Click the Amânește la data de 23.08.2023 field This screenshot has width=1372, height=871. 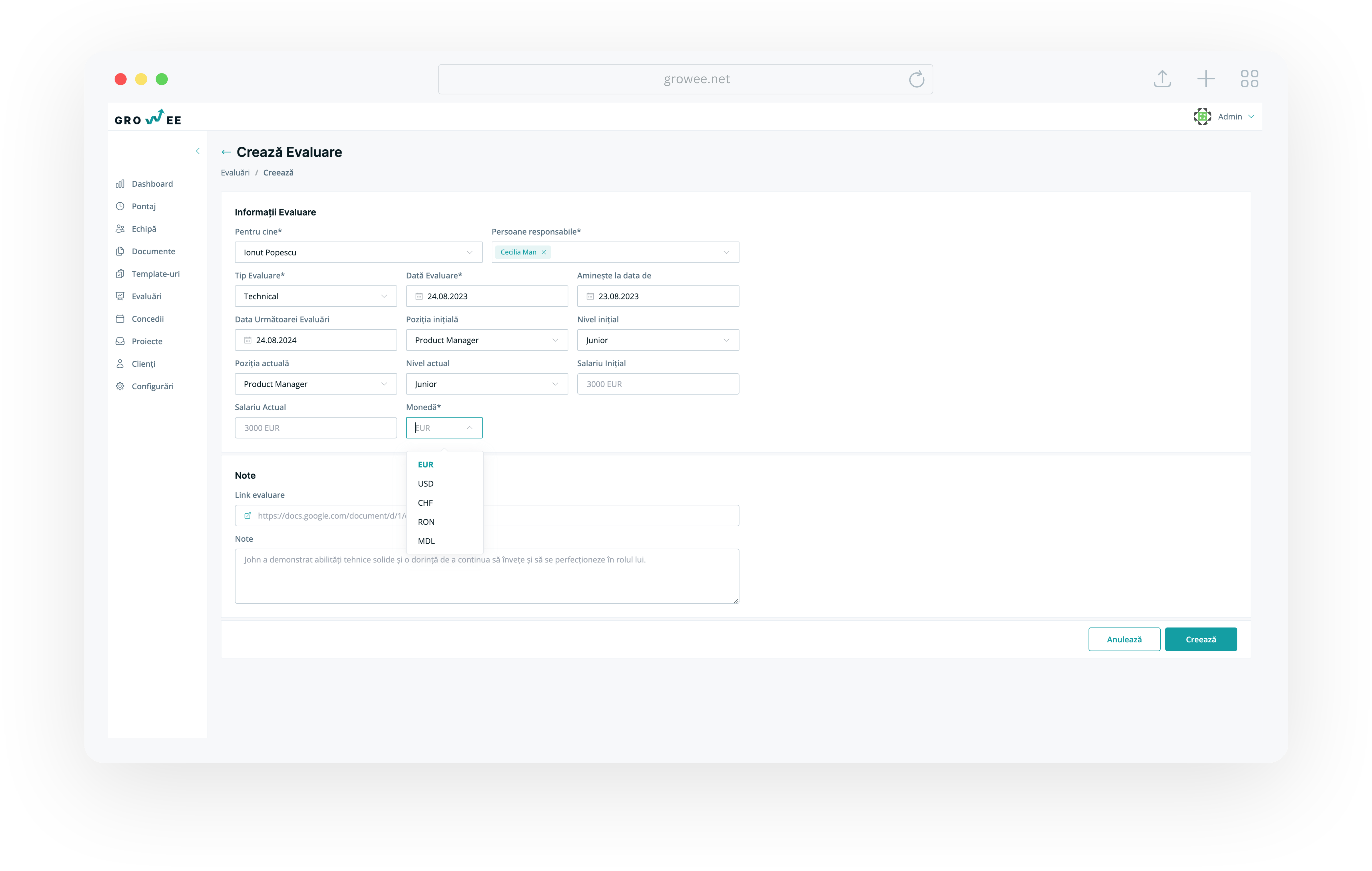[658, 296]
